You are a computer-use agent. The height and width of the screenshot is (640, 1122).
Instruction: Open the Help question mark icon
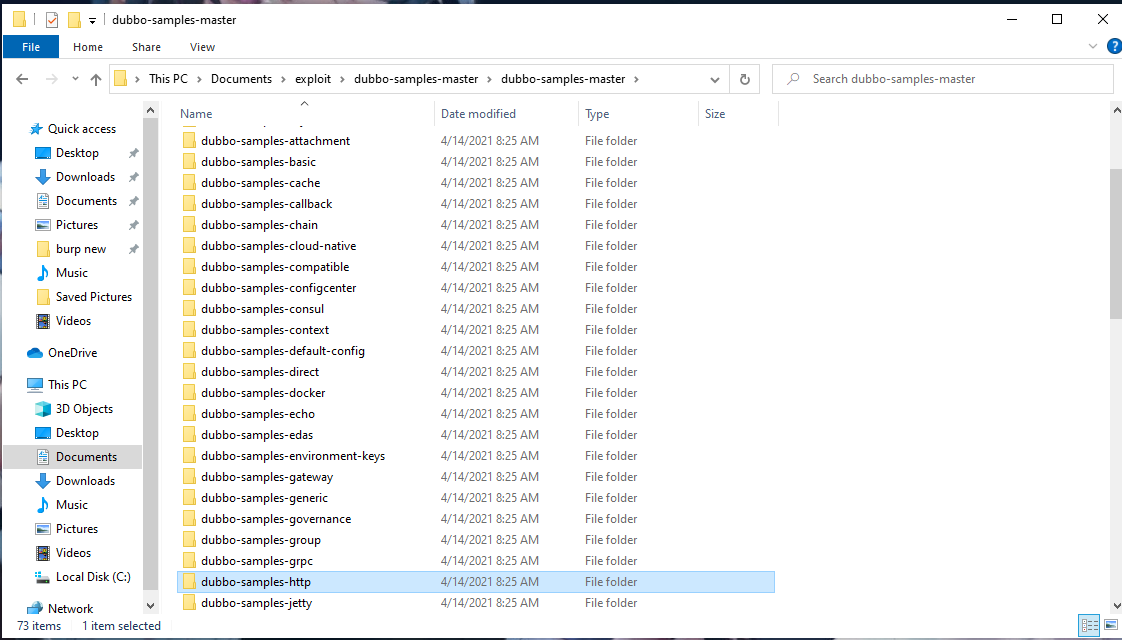1114,47
